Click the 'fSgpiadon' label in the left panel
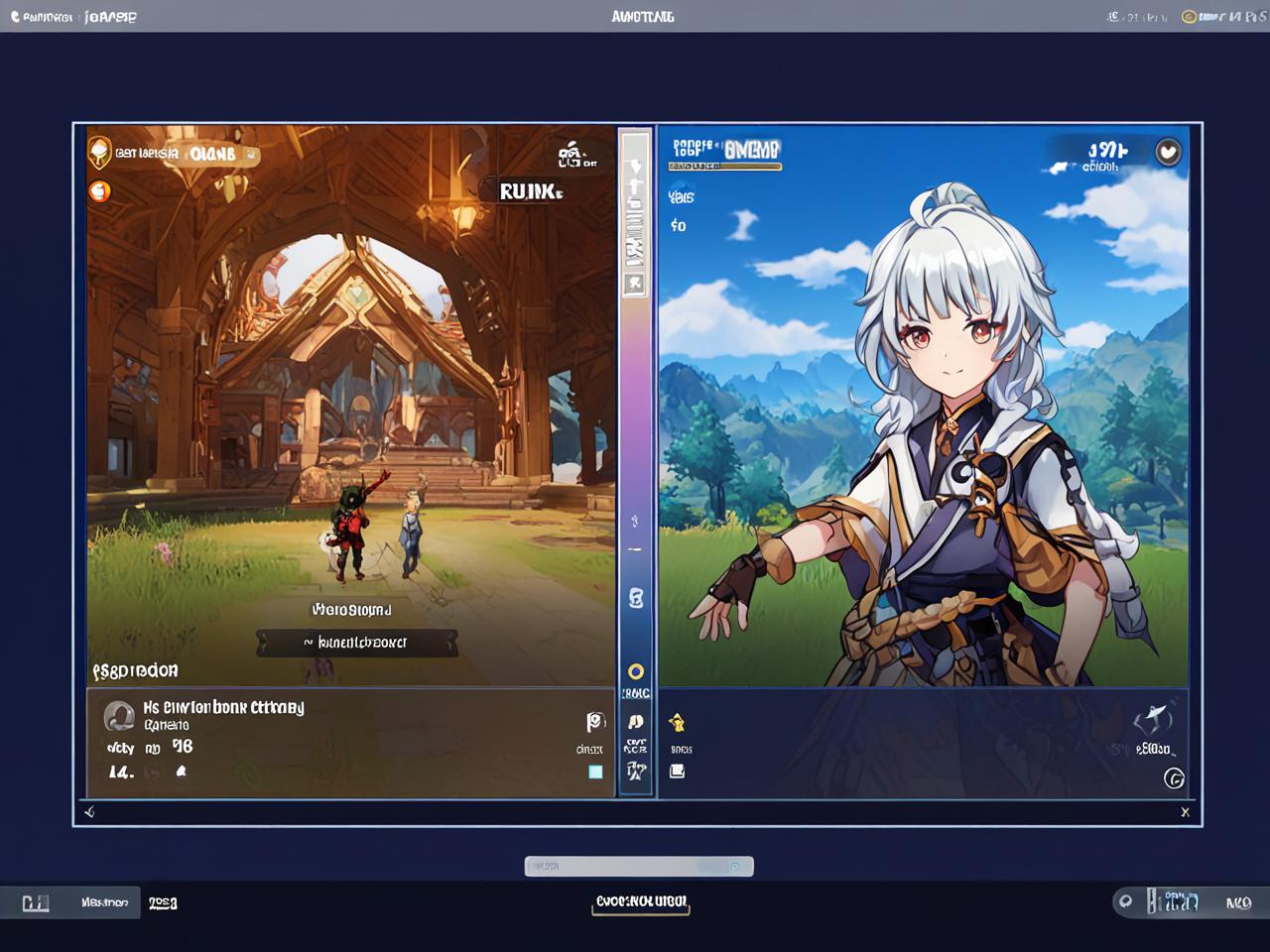 (136, 670)
